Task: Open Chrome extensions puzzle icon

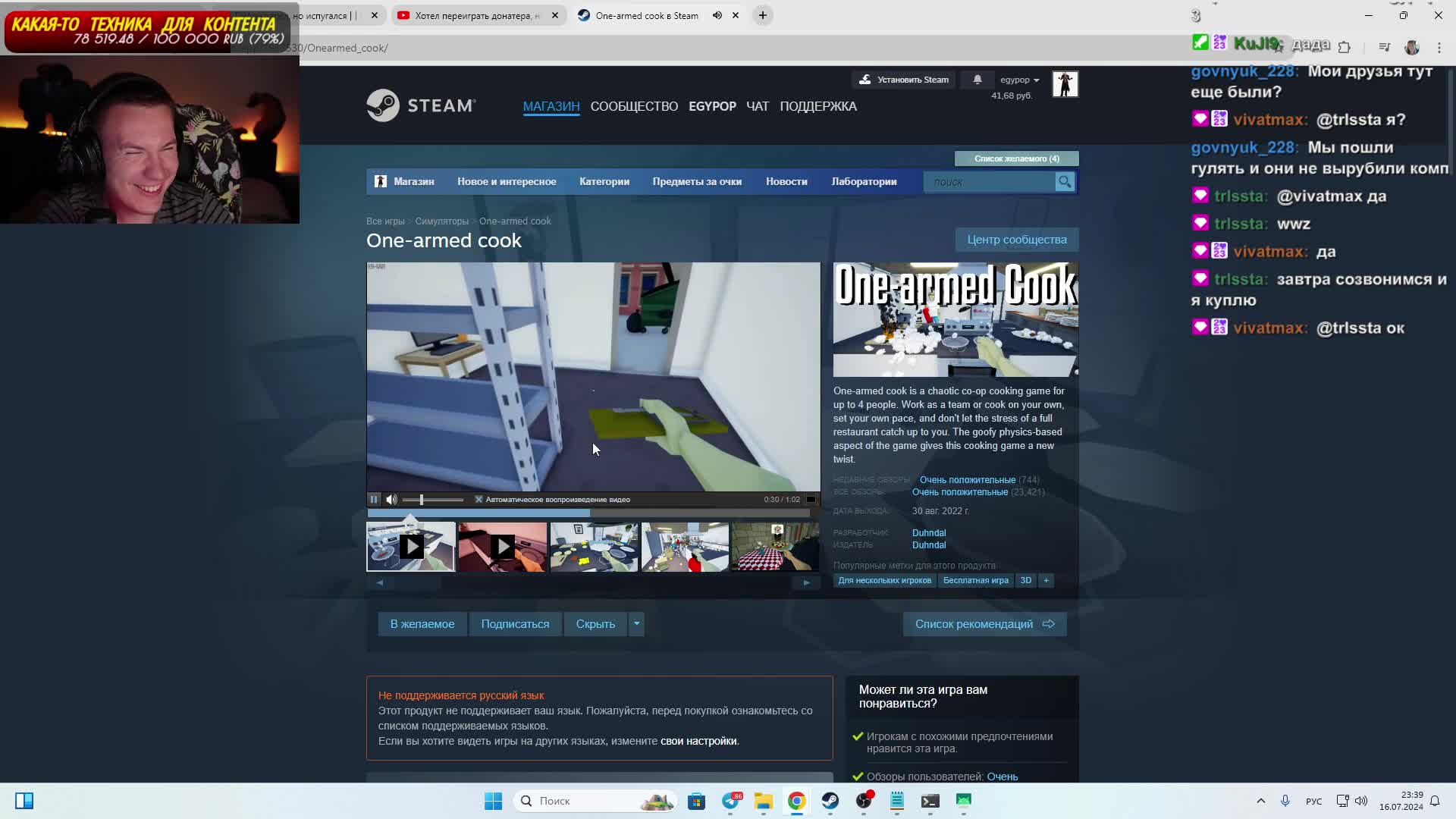Action: 1345,47
